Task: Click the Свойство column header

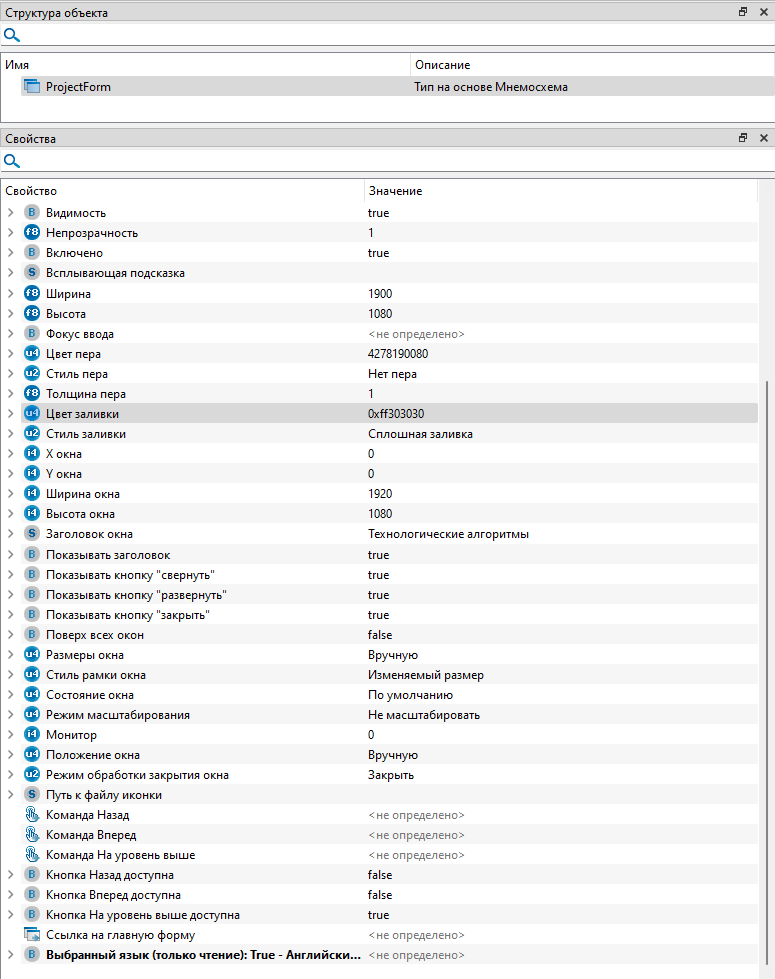Action: click(x=32, y=190)
